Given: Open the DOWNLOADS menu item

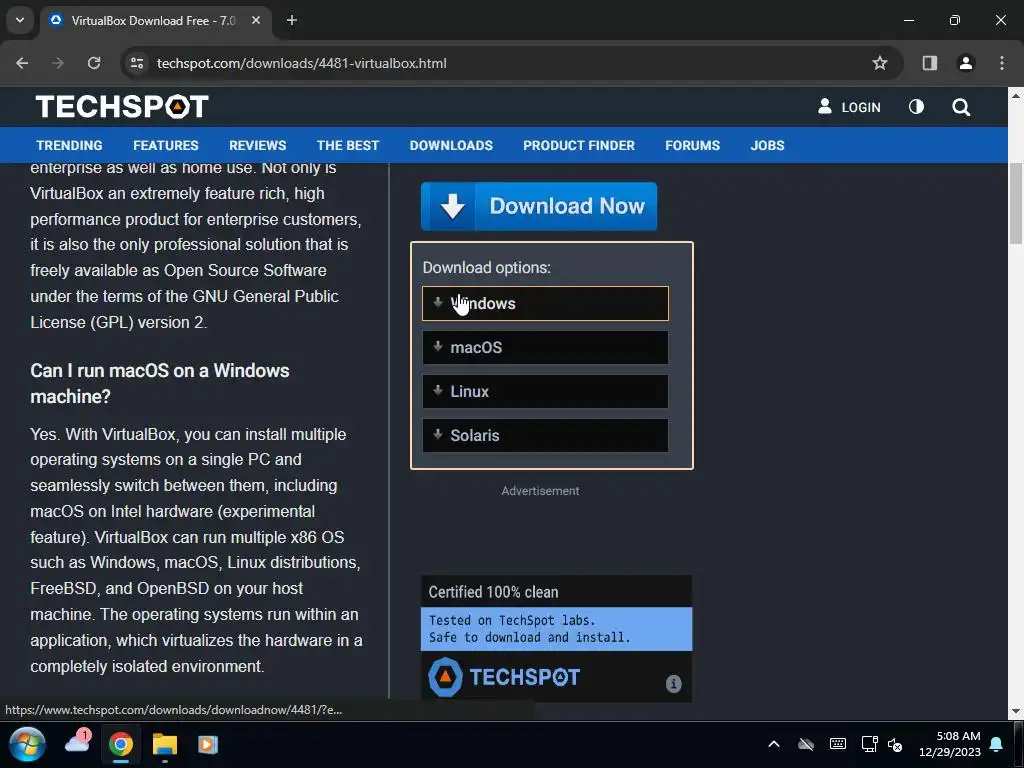Looking at the screenshot, I should (451, 146).
